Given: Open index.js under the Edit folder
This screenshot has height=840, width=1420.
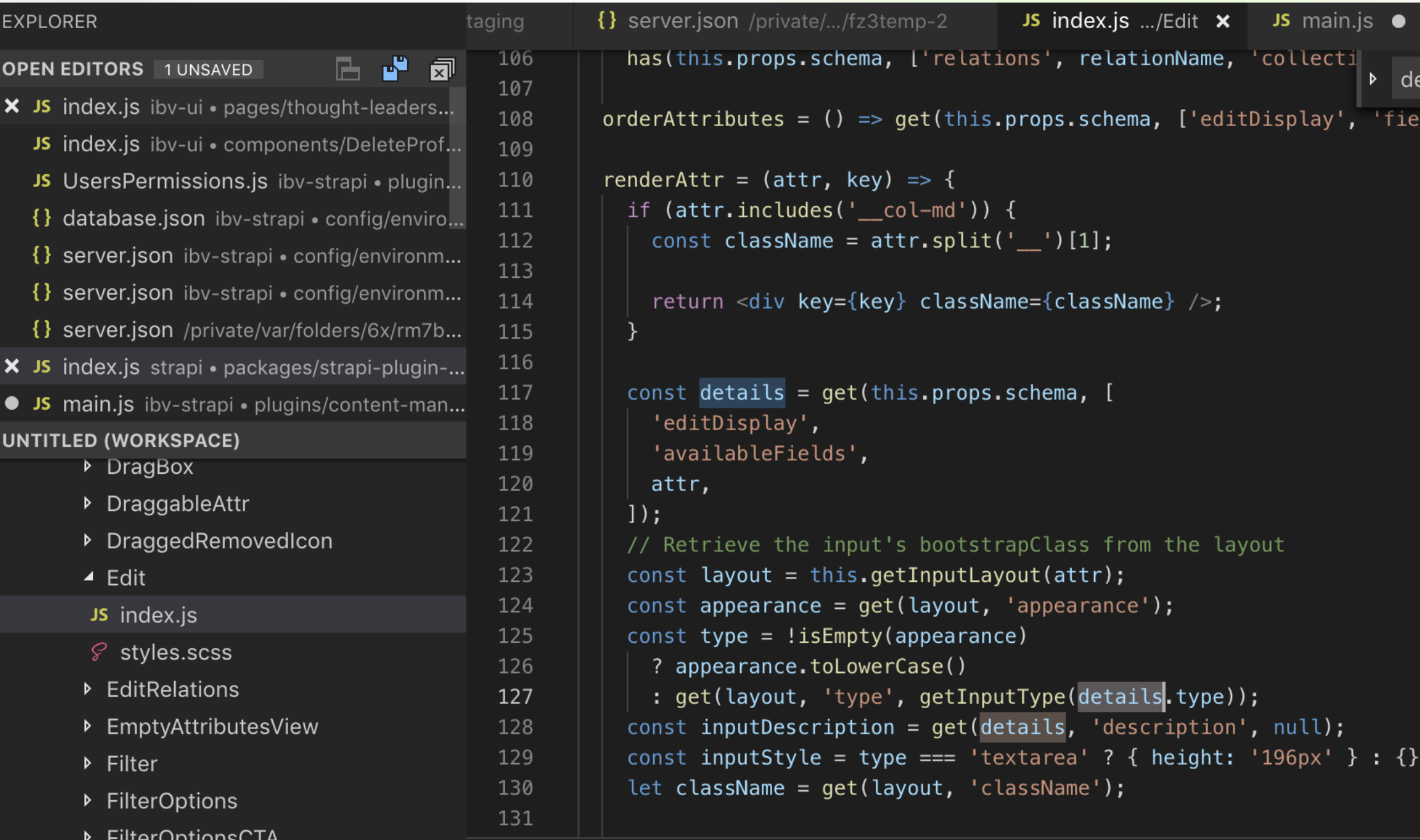Looking at the screenshot, I should click(233, 615).
